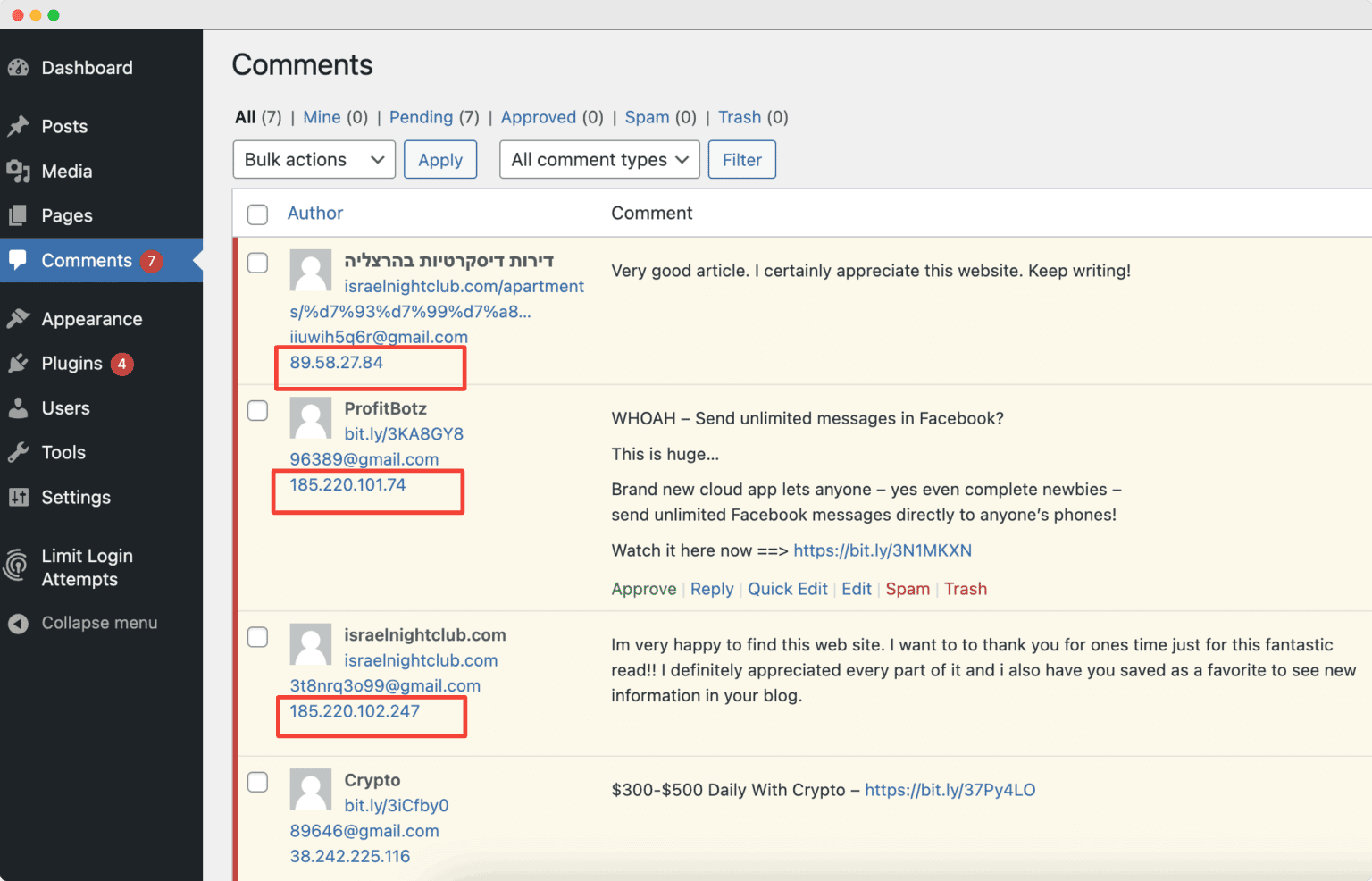1372x881 pixels.
Task: Click the Pages icon in sidebar
Action: click(x=18, y=215)
